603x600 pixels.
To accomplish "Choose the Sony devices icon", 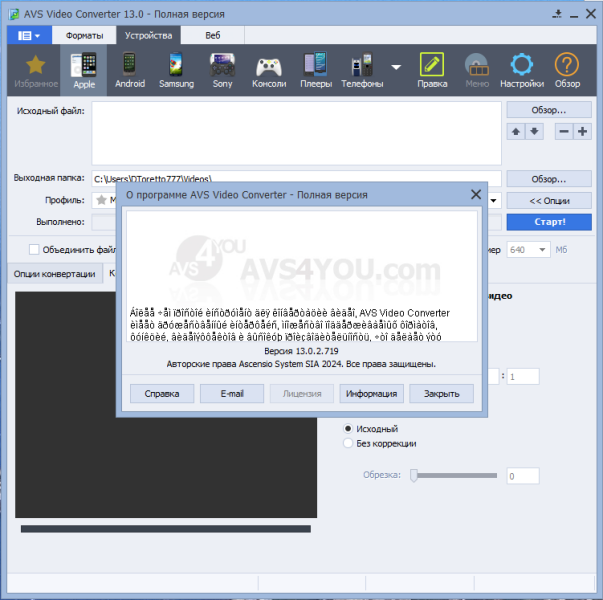I will coord(222,70).
